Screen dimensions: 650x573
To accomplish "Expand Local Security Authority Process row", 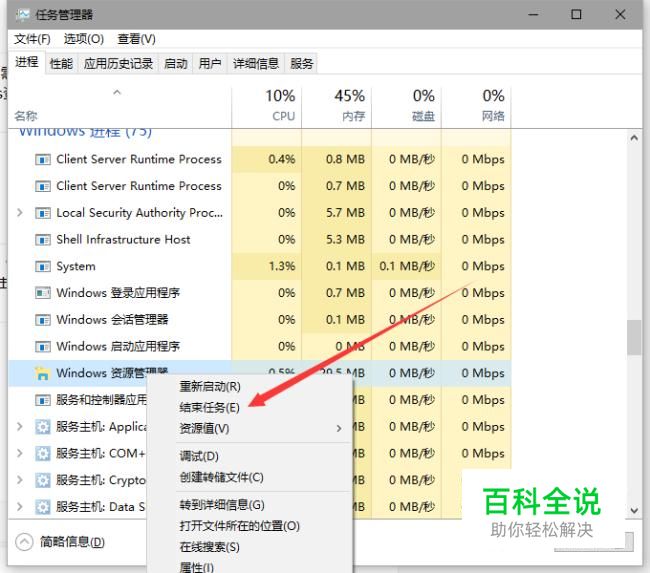I will 19,213.
